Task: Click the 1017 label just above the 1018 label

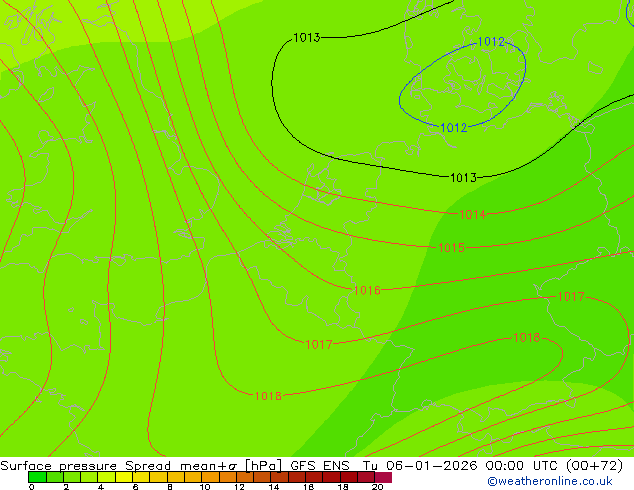Action: (571, 296)
